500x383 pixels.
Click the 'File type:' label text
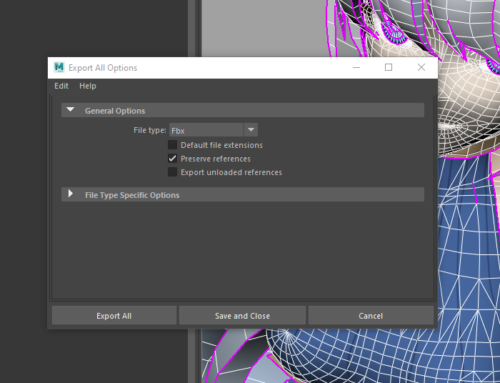(x=150, y=130)
